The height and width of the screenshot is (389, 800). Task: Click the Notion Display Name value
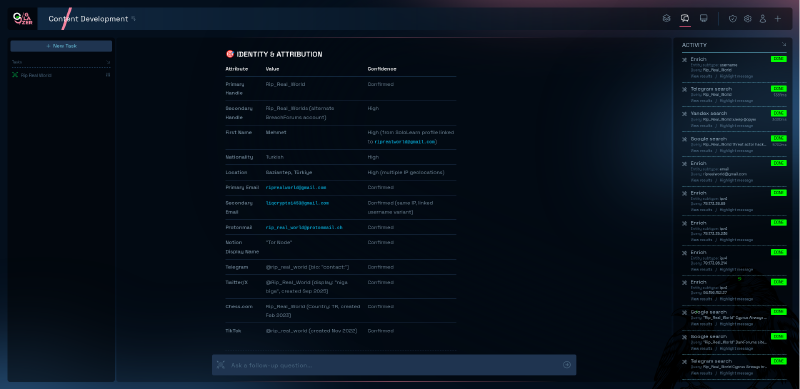(x=279, y=242)
